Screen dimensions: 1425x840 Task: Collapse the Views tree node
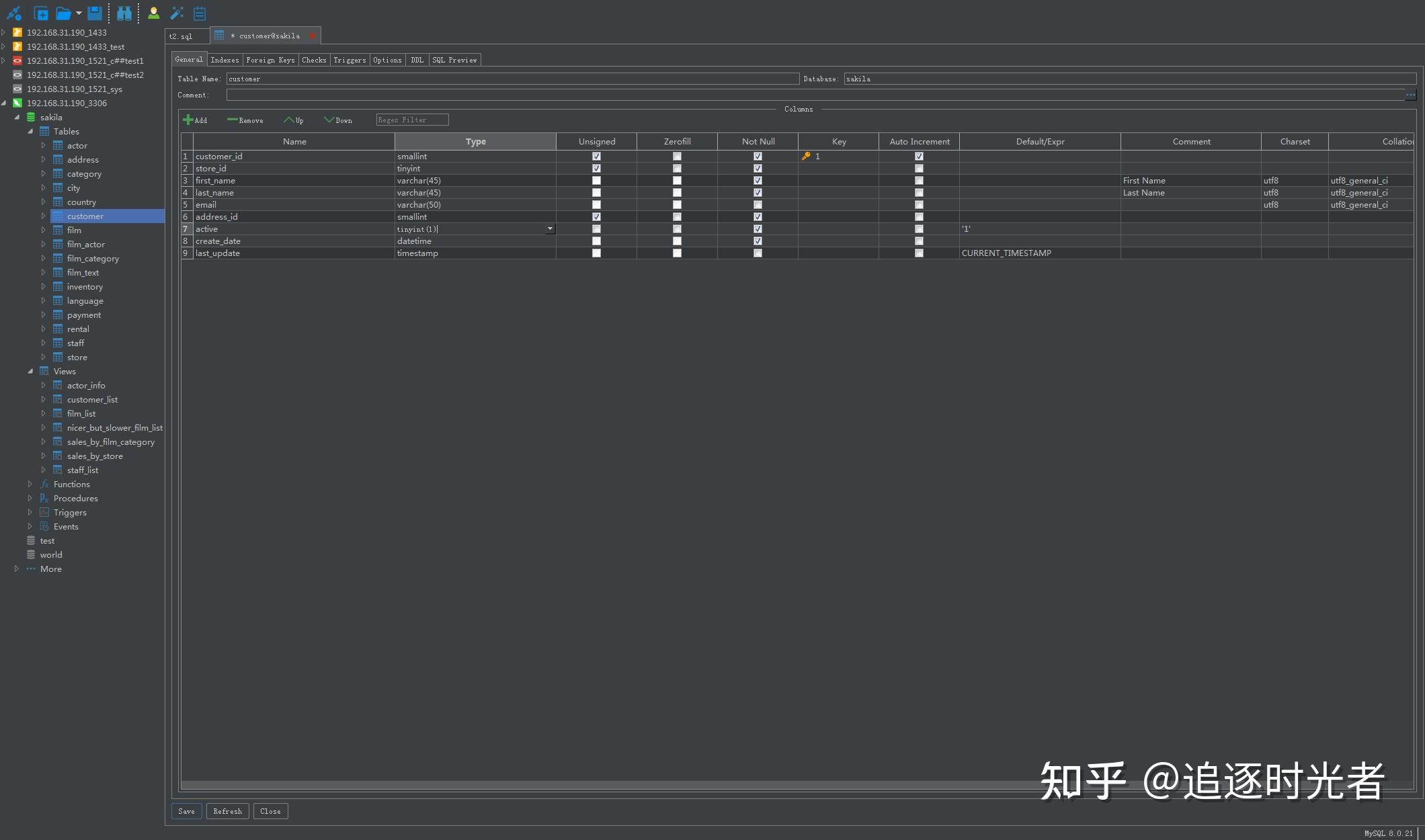[30, 372]
